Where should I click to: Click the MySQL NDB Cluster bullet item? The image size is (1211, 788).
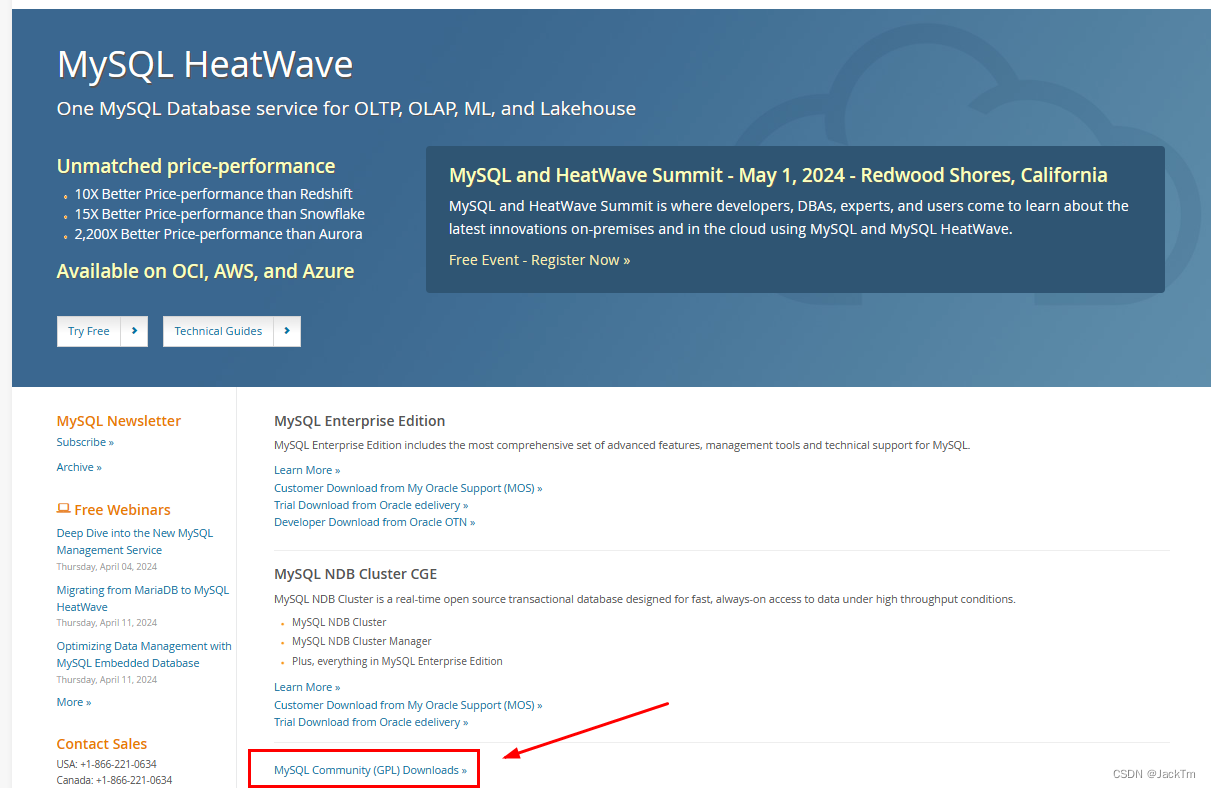[339, 622]
